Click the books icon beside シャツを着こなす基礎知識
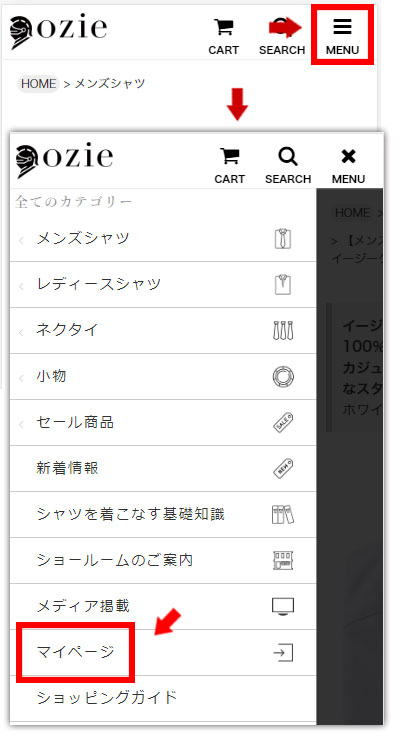Screen dimensions: 400x740 [283, 514]
